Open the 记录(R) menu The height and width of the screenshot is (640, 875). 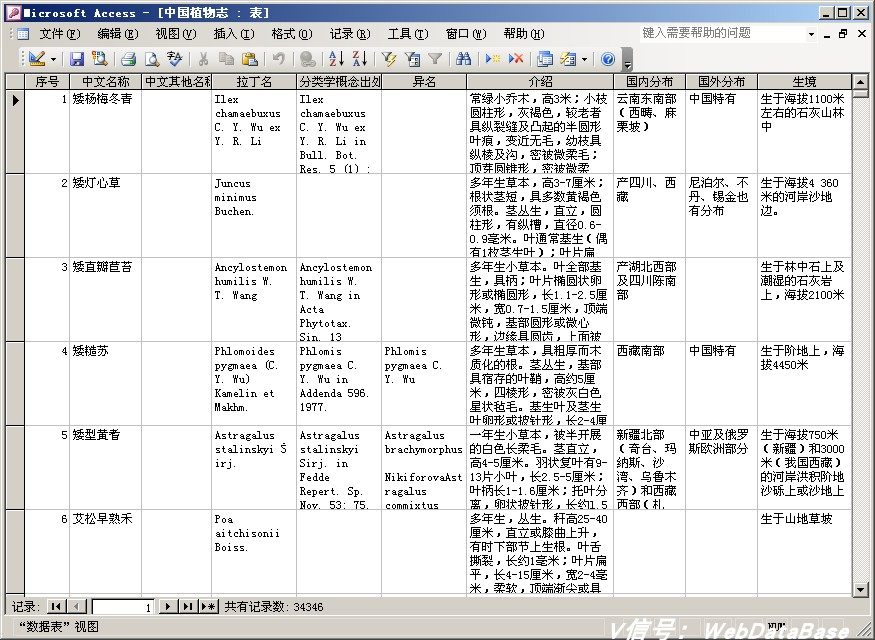[x=349, y=34]
